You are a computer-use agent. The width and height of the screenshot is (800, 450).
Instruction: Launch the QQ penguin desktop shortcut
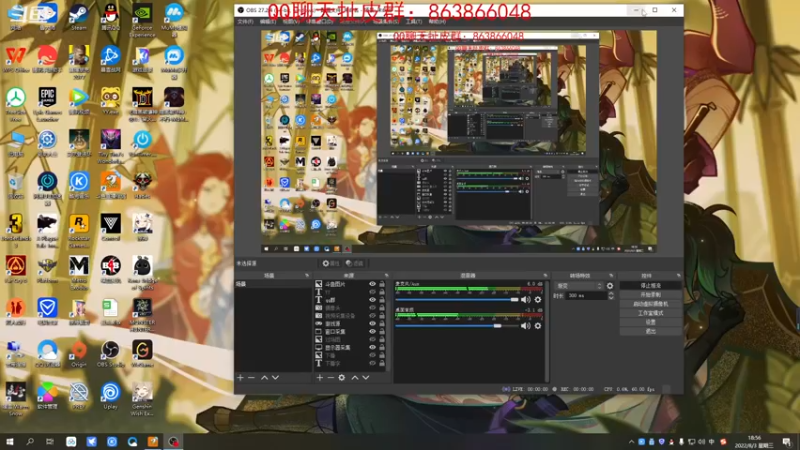[110, 17]
